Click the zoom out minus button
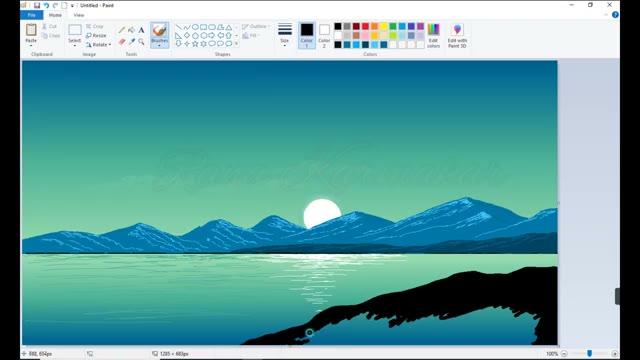The width and height of the screenshot is (640, 360). (x=564, y=354)
